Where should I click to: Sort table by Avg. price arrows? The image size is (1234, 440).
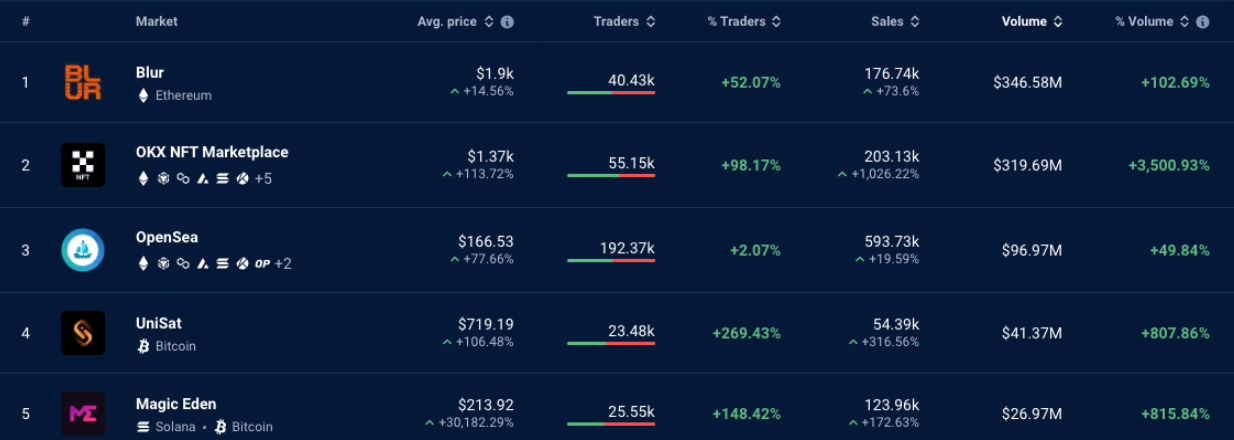pos(488,22)
